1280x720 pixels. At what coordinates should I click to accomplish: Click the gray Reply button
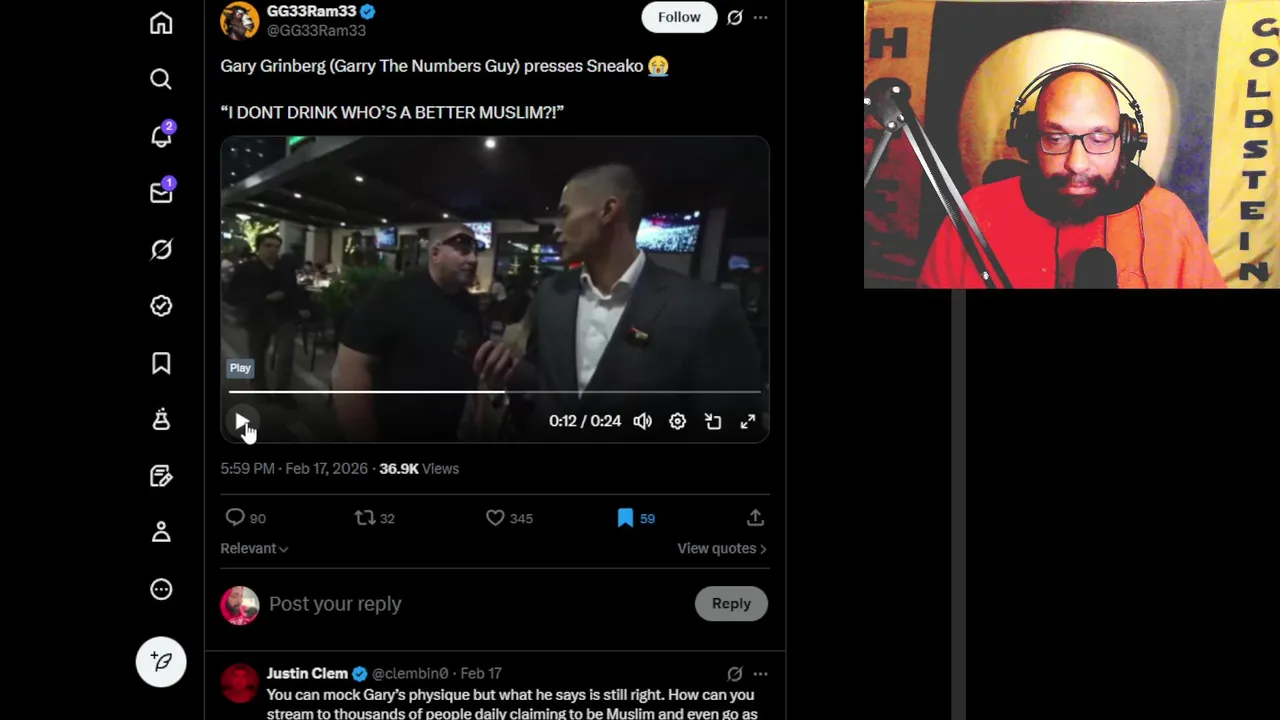pyautogui.click(x=731, y=603)
